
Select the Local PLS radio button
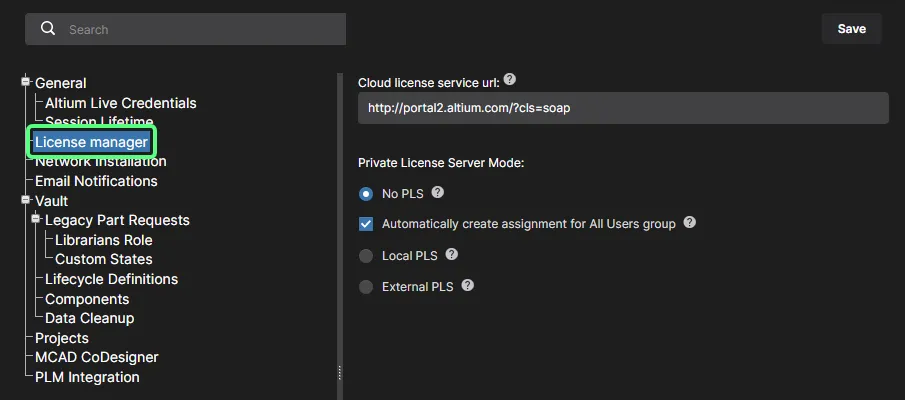coord(366,256)
